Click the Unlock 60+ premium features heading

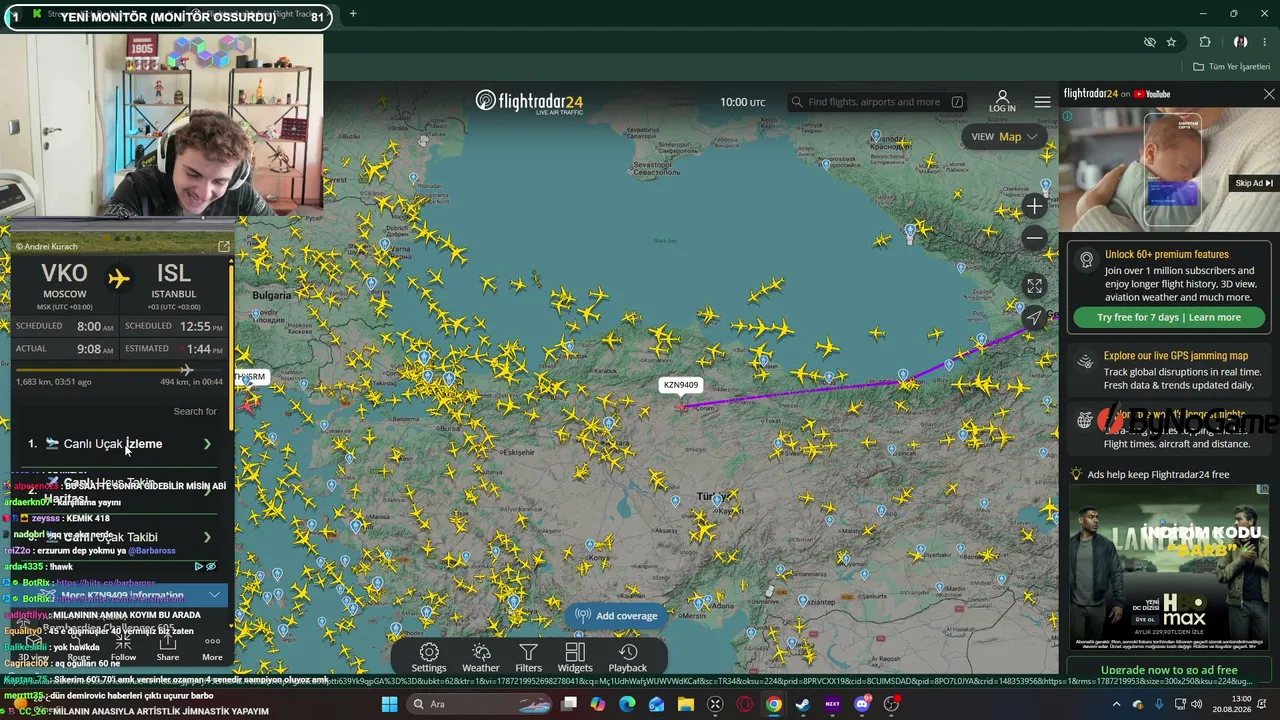click(x=1167, y=254)
